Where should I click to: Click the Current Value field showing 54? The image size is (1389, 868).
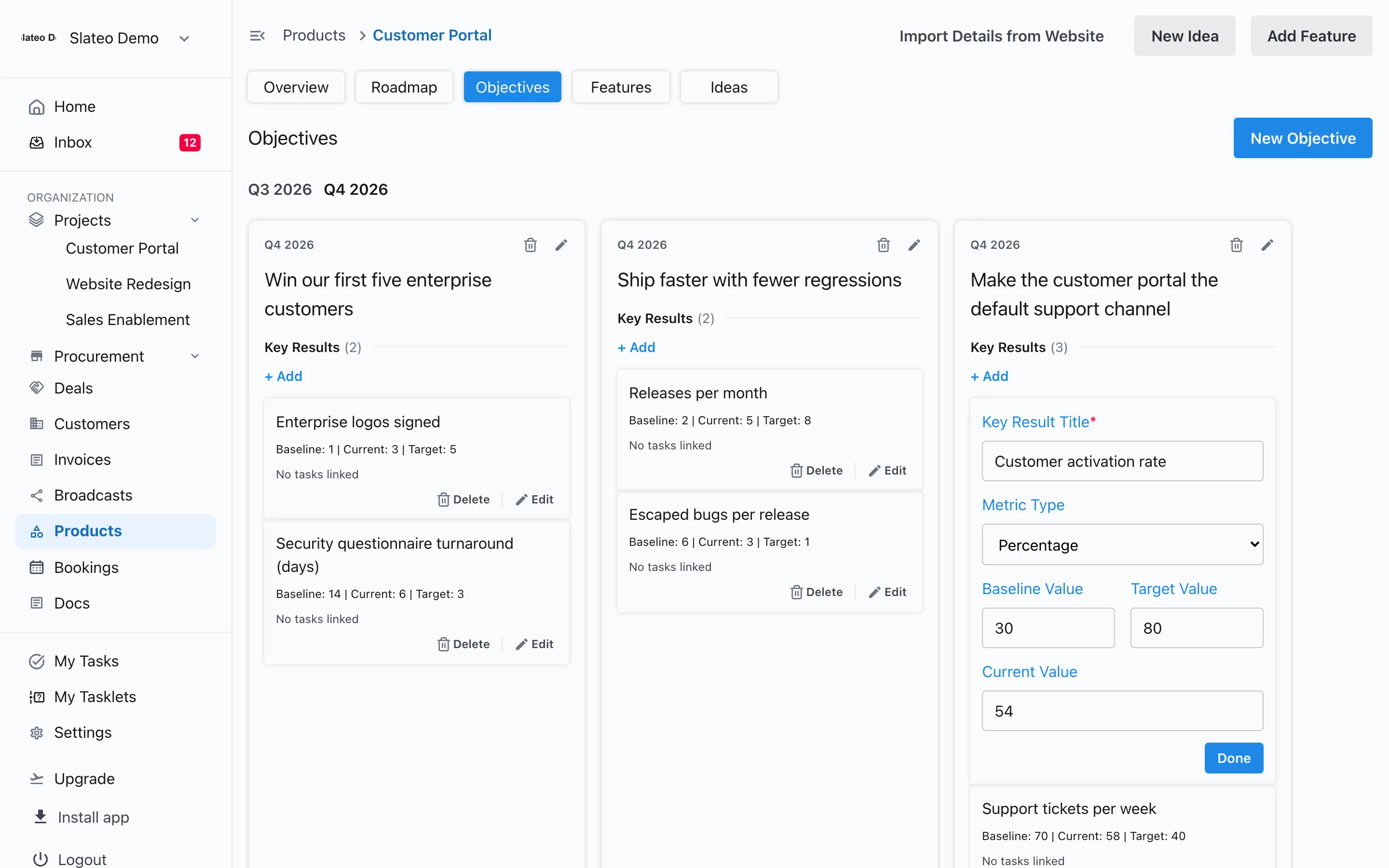(1122, 711)
